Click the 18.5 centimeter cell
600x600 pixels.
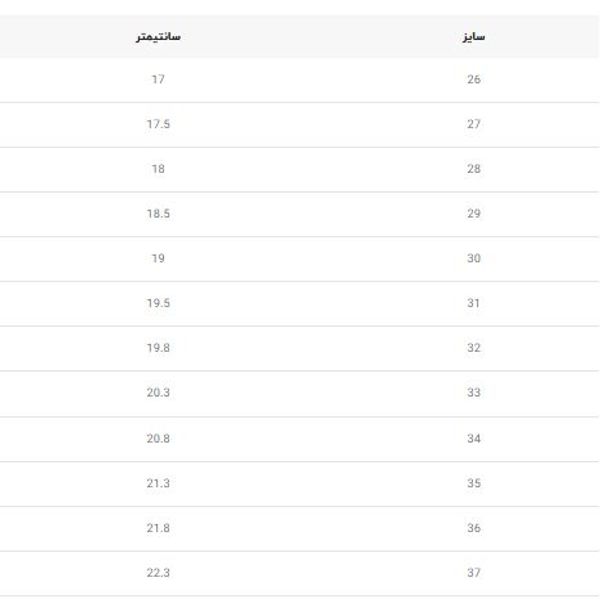[158, 214]
